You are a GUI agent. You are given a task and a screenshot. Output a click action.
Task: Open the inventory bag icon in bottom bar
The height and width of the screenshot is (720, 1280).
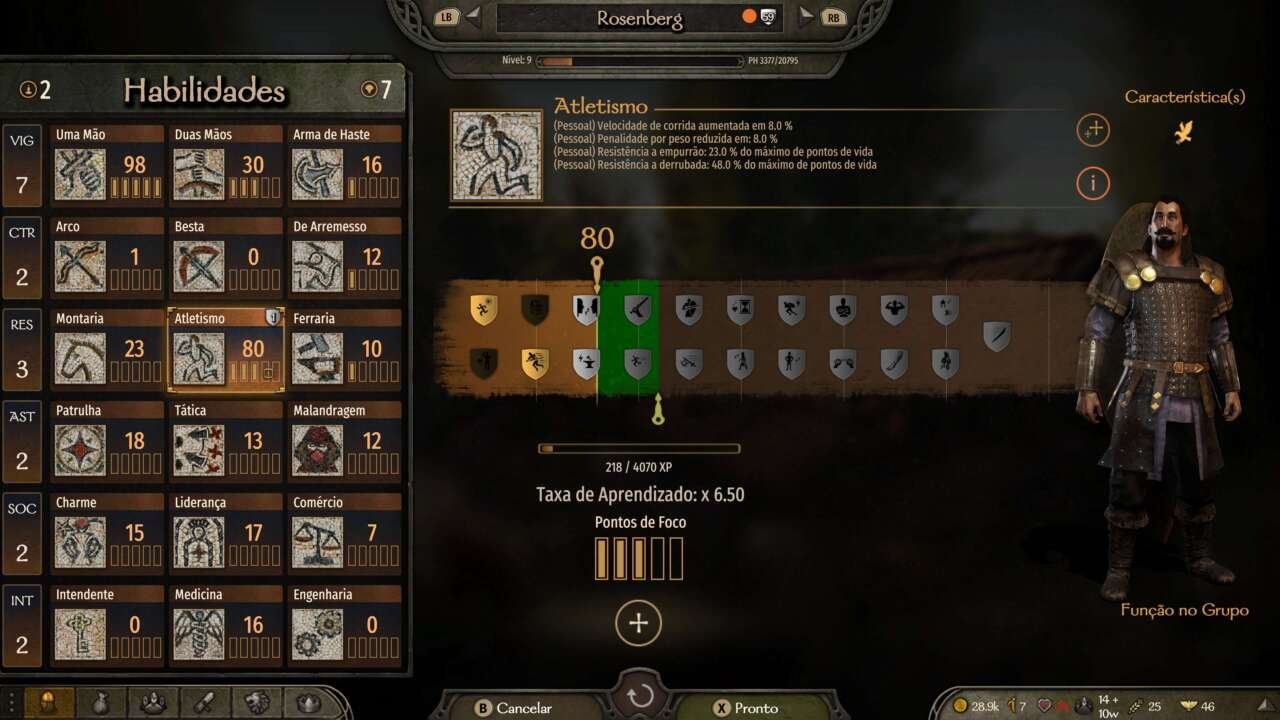pos(102,703)
